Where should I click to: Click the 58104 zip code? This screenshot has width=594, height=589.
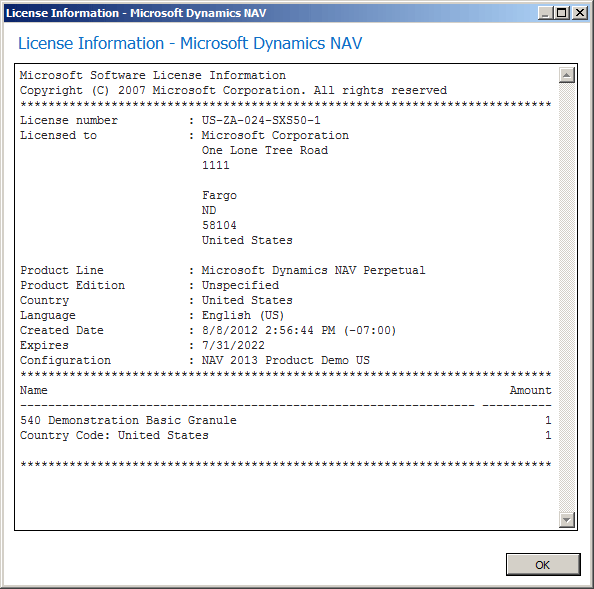point(219,225)
